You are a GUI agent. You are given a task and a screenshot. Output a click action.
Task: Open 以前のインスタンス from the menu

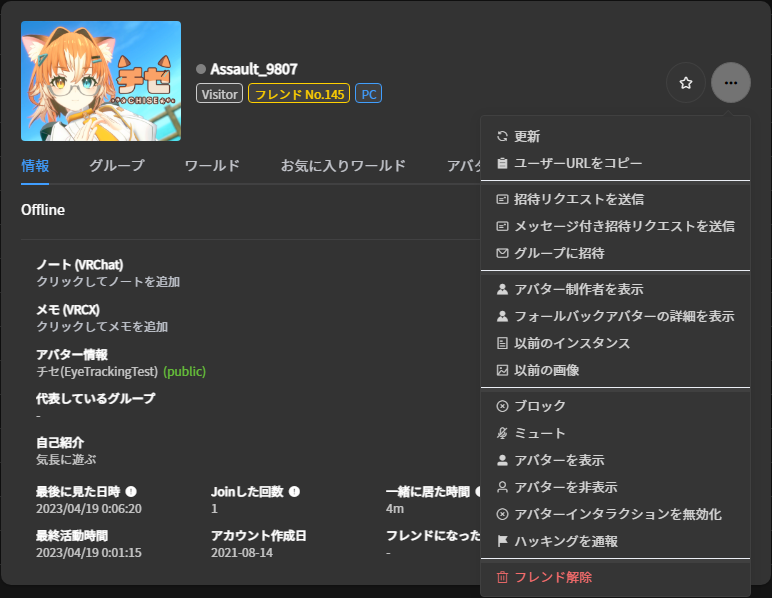572,343
